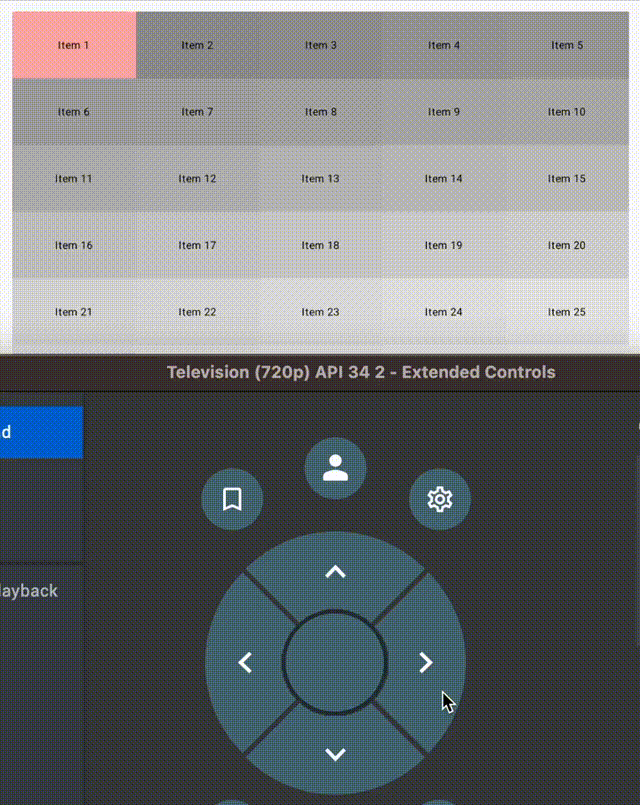Click the settings gear remote button
Viewport: 640px width, 805px height.
(440, 499)
